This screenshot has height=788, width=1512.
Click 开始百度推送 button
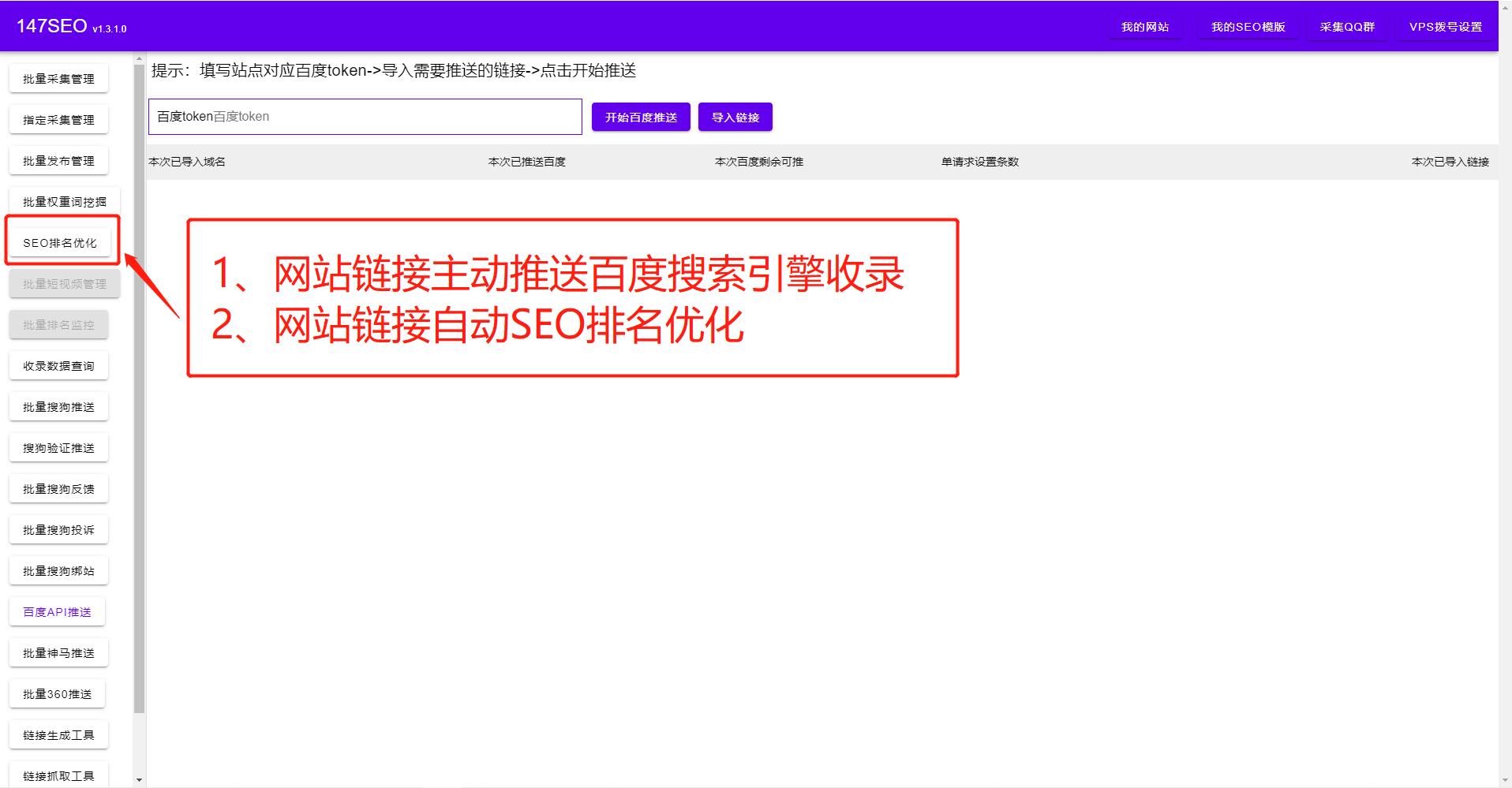click(640, 116)
